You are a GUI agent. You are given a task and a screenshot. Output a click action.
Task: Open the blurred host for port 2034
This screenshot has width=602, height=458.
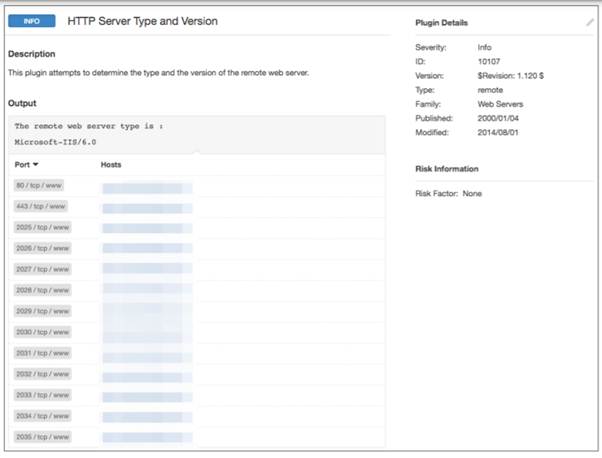coord(147,416)
